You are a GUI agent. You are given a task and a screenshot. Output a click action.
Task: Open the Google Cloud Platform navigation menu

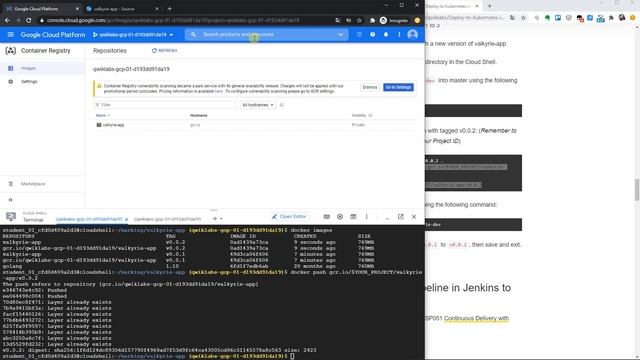point(11,35)
